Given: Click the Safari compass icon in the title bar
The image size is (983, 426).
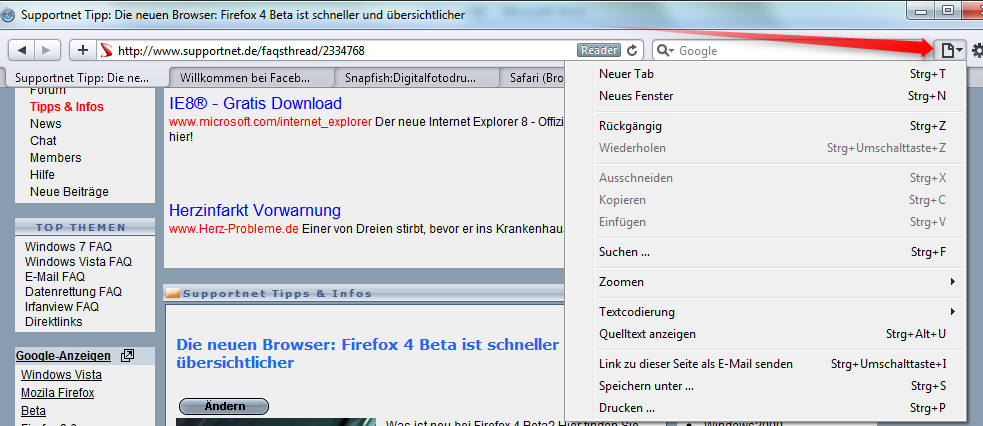Looking at the screenshot, I should [x=8, y=14].
